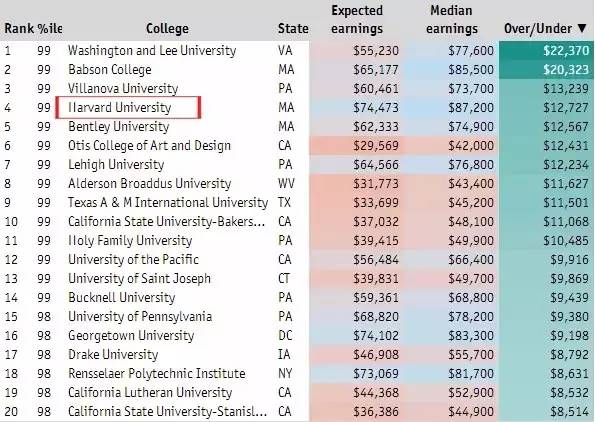Select the $22,370 over/under cell
This screenshot has width=595, height=422.
(546, 50)
